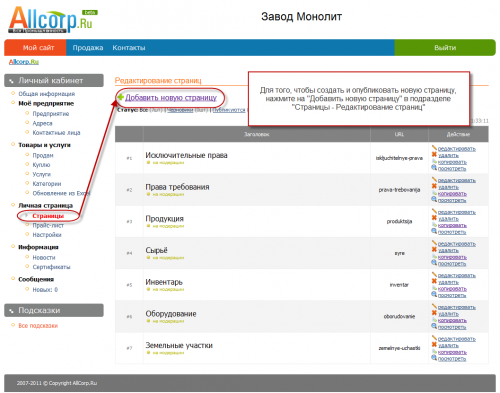Click the view magnifier icon for Права требования

tap(434, 199)
